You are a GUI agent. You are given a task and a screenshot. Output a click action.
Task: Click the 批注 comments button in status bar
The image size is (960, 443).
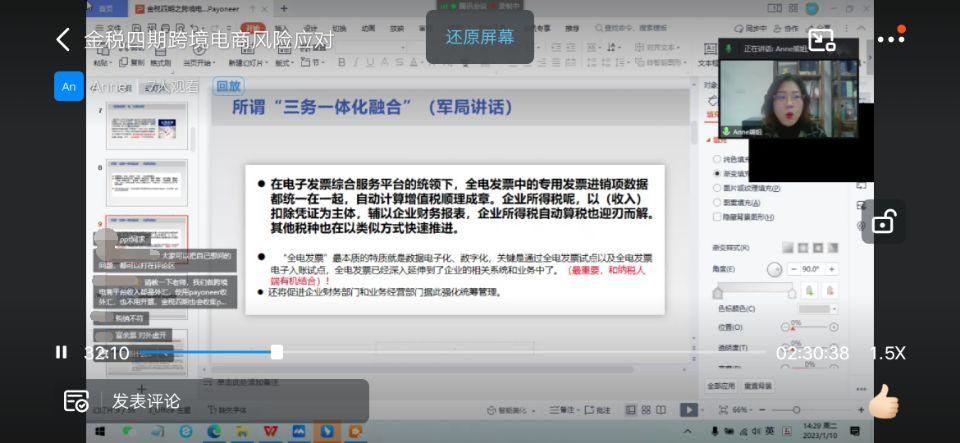[598, 410]
